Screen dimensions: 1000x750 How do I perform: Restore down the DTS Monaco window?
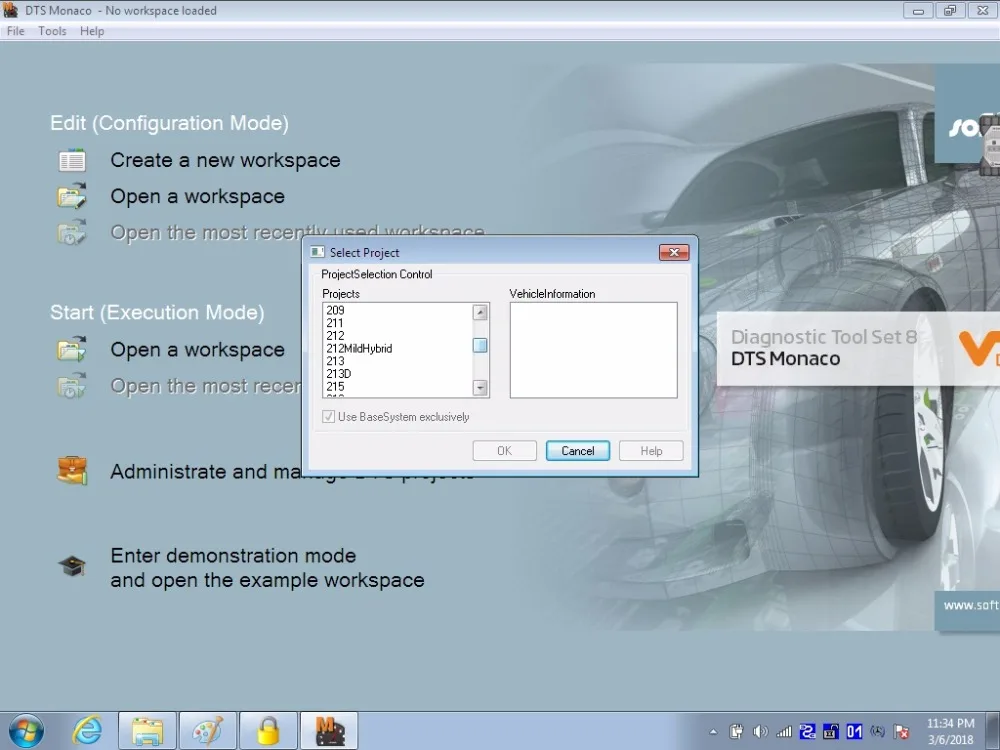pyautogui.click(x=950, y=10)
